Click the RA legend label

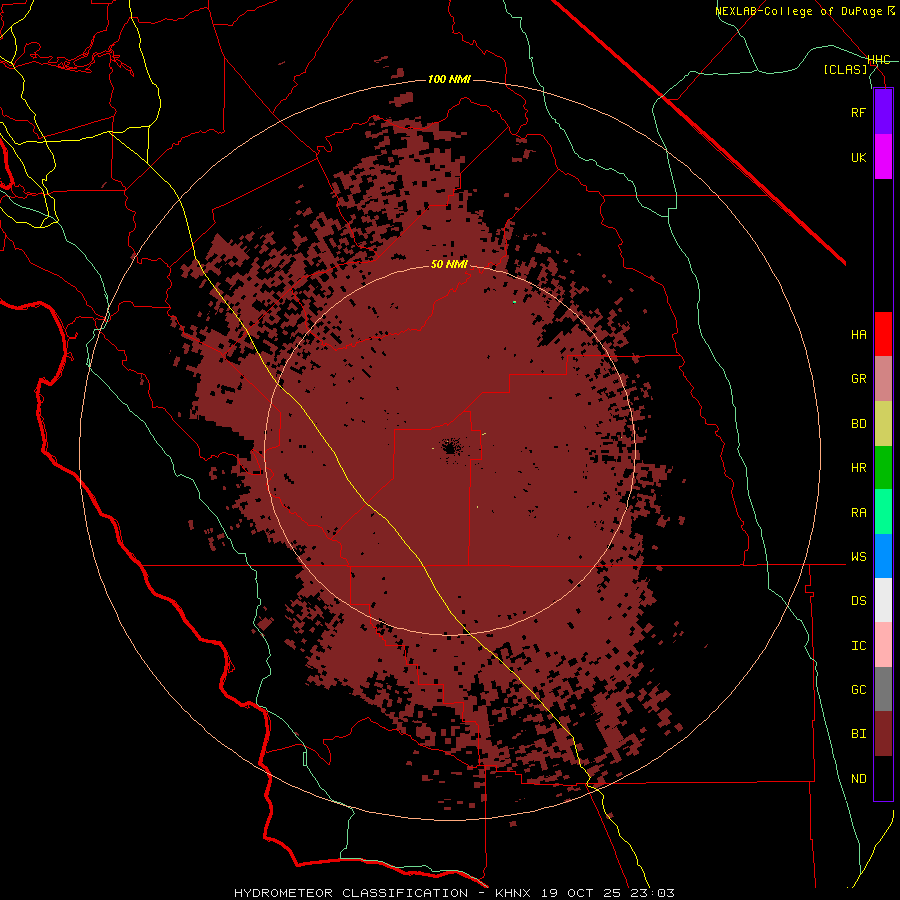click(x=858, y=513)
